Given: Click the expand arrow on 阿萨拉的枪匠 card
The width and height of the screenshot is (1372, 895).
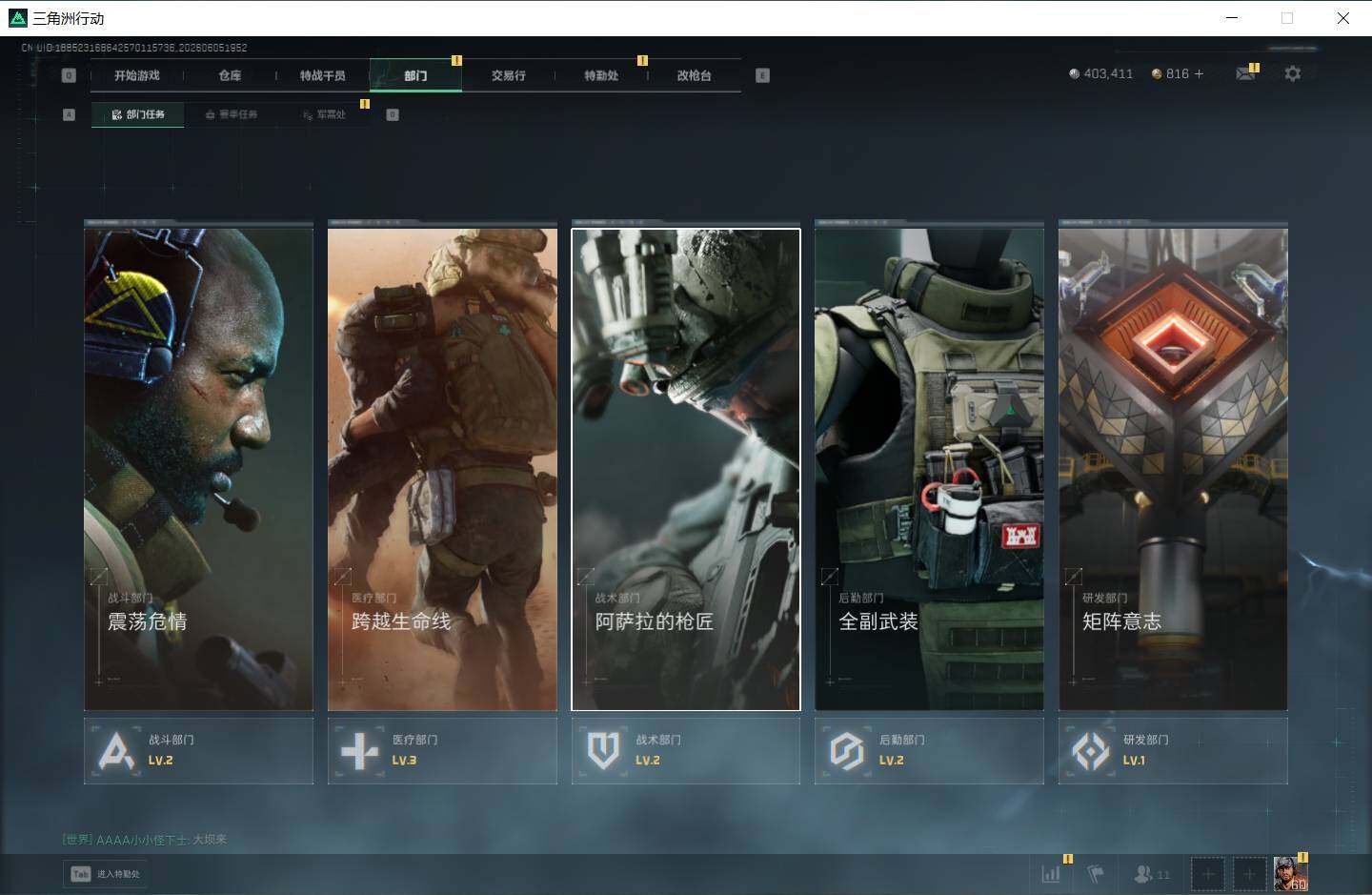Looking at the screenshot, I should [586, 577].
